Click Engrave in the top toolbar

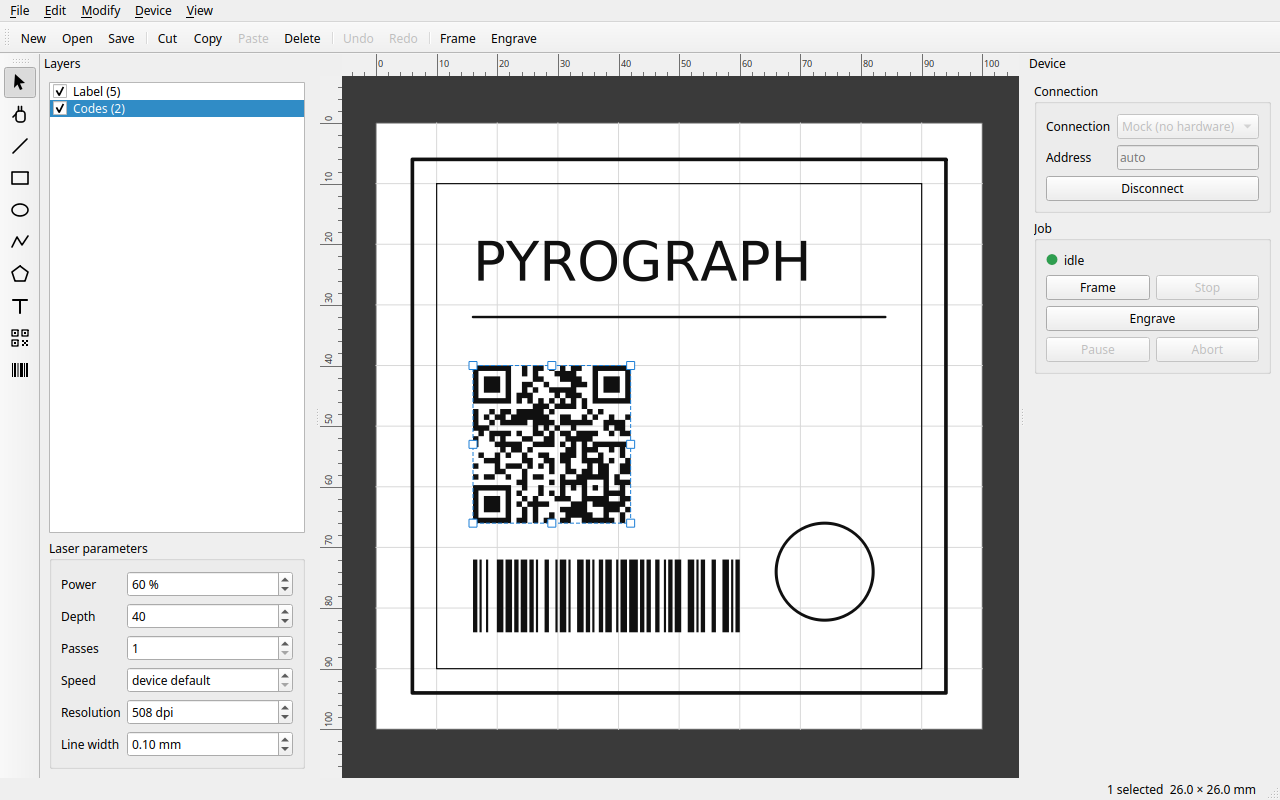click(x=514, y=38)
